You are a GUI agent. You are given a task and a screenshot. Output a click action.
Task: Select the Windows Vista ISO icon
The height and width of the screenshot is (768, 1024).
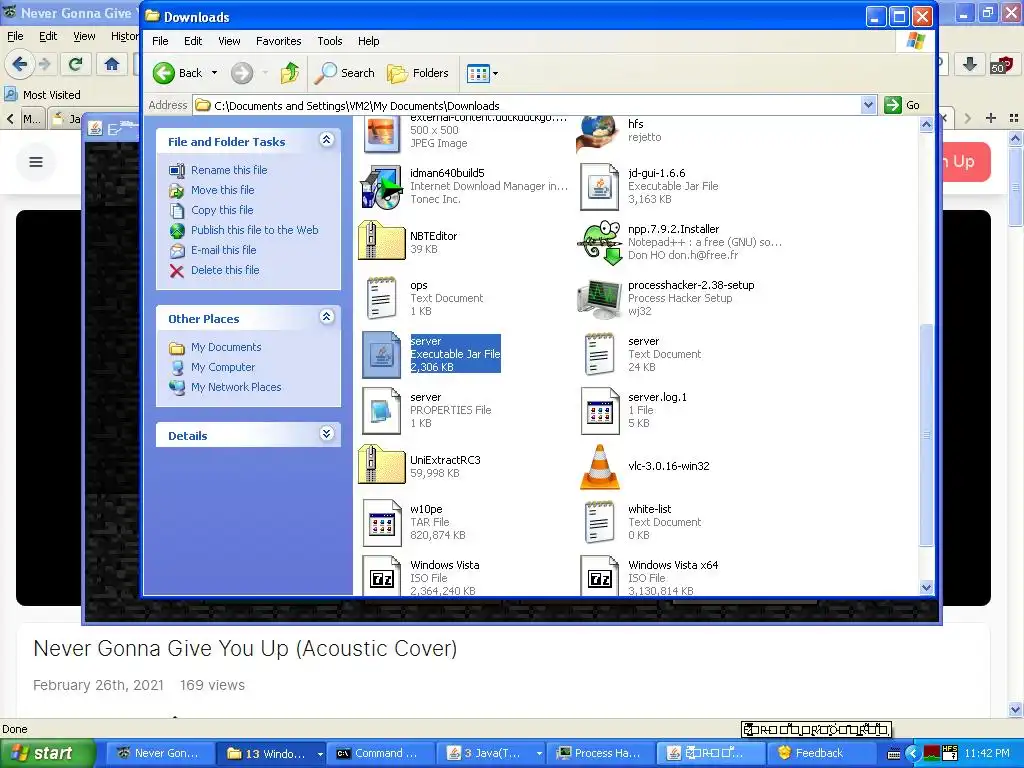[x=381, y=576]
